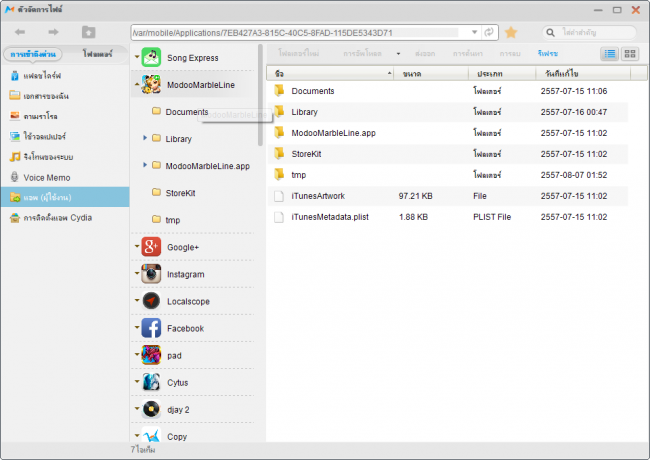Select the Google+ app icon

pyautogui.click(x=151, y=247)
